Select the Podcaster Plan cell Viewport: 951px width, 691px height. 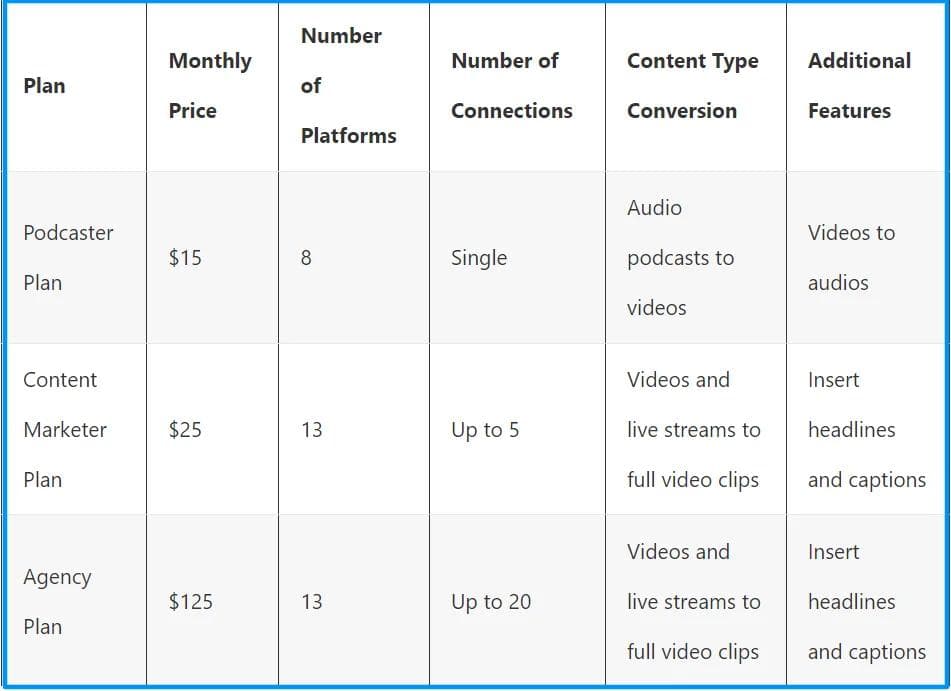(68, 257)
